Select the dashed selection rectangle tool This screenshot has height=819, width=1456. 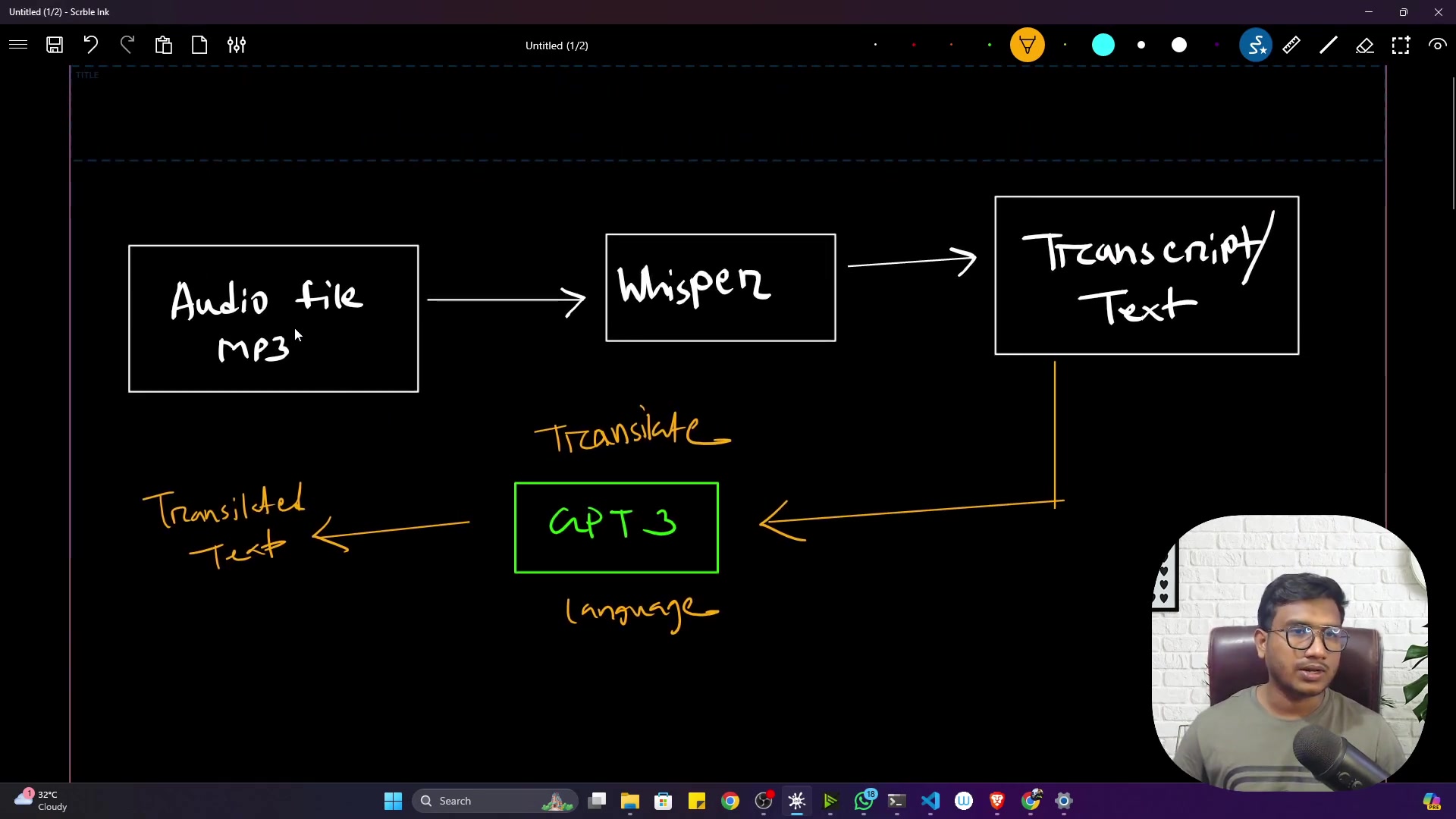coord(1401,45)
